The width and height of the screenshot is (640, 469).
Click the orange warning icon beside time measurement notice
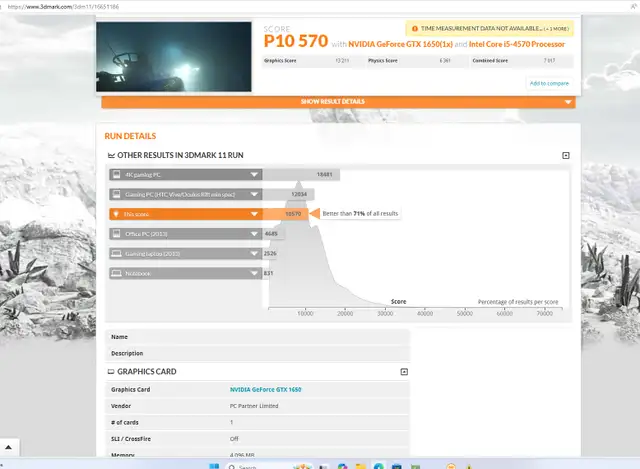point(415,29)
